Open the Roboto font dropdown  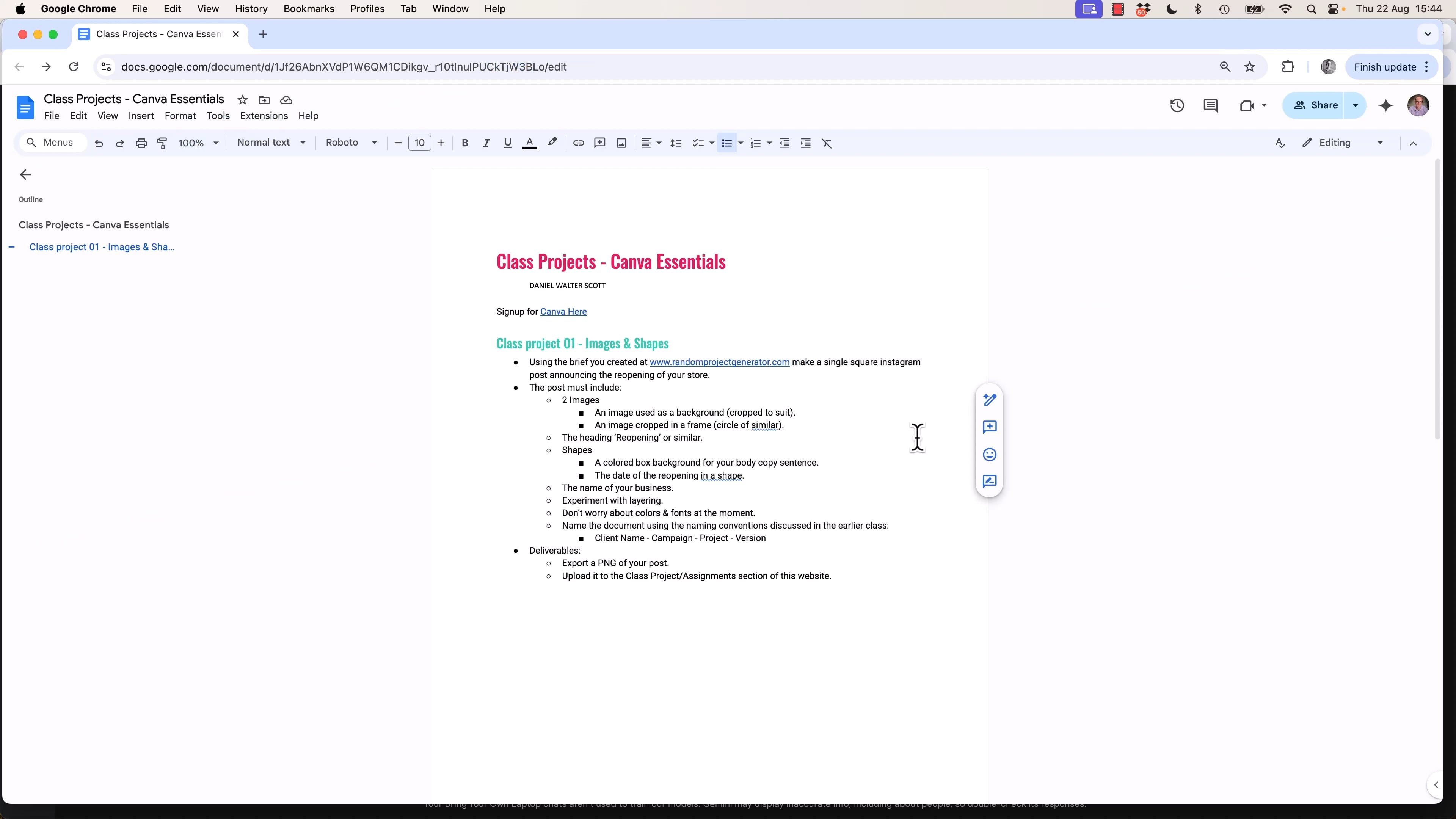click(x=351, y=143)
